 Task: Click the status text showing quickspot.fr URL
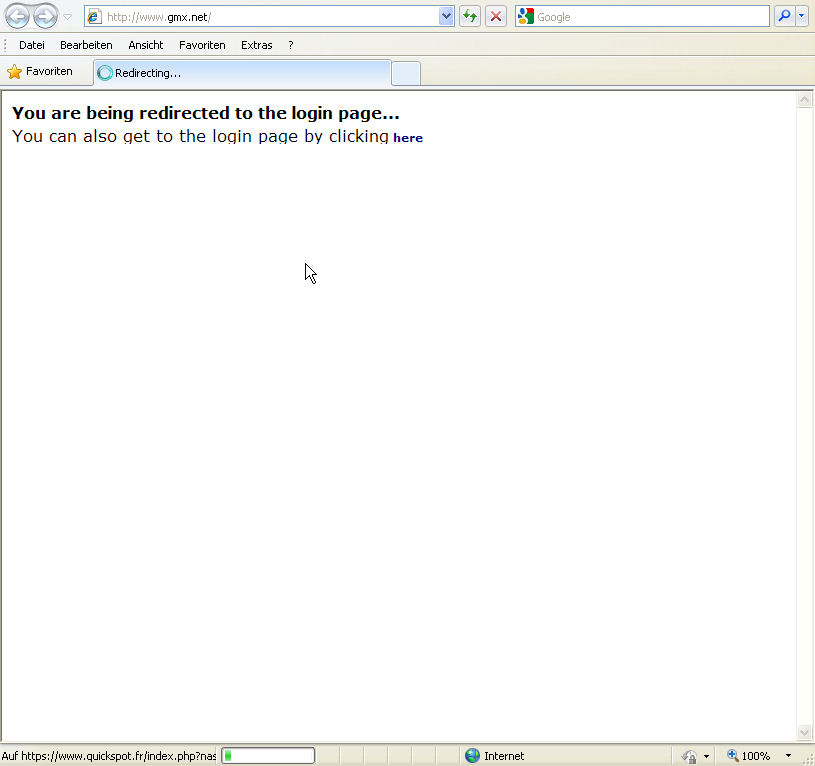(x=109, y=756)
